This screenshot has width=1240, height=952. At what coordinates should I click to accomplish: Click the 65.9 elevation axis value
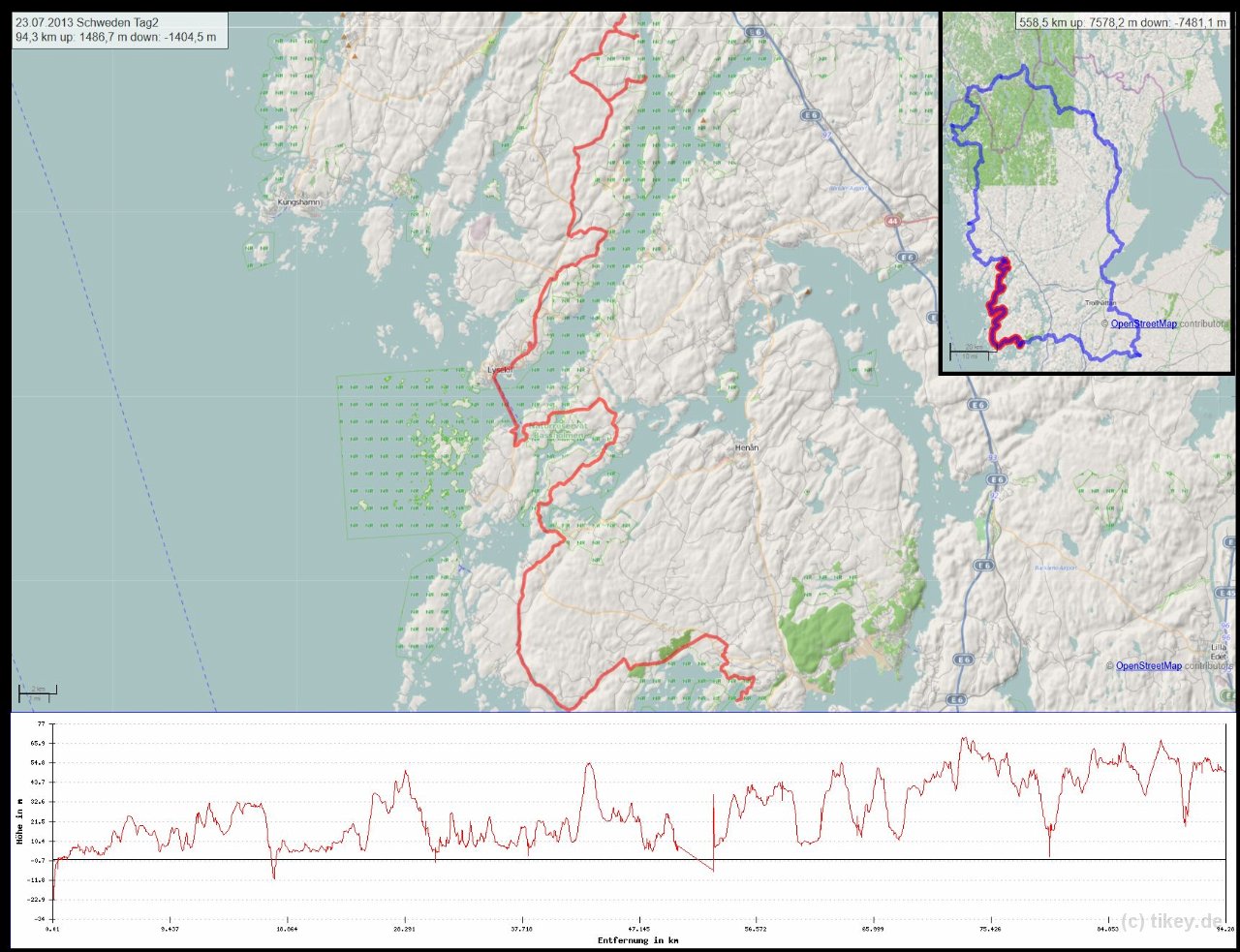click(x=39, y=743)
